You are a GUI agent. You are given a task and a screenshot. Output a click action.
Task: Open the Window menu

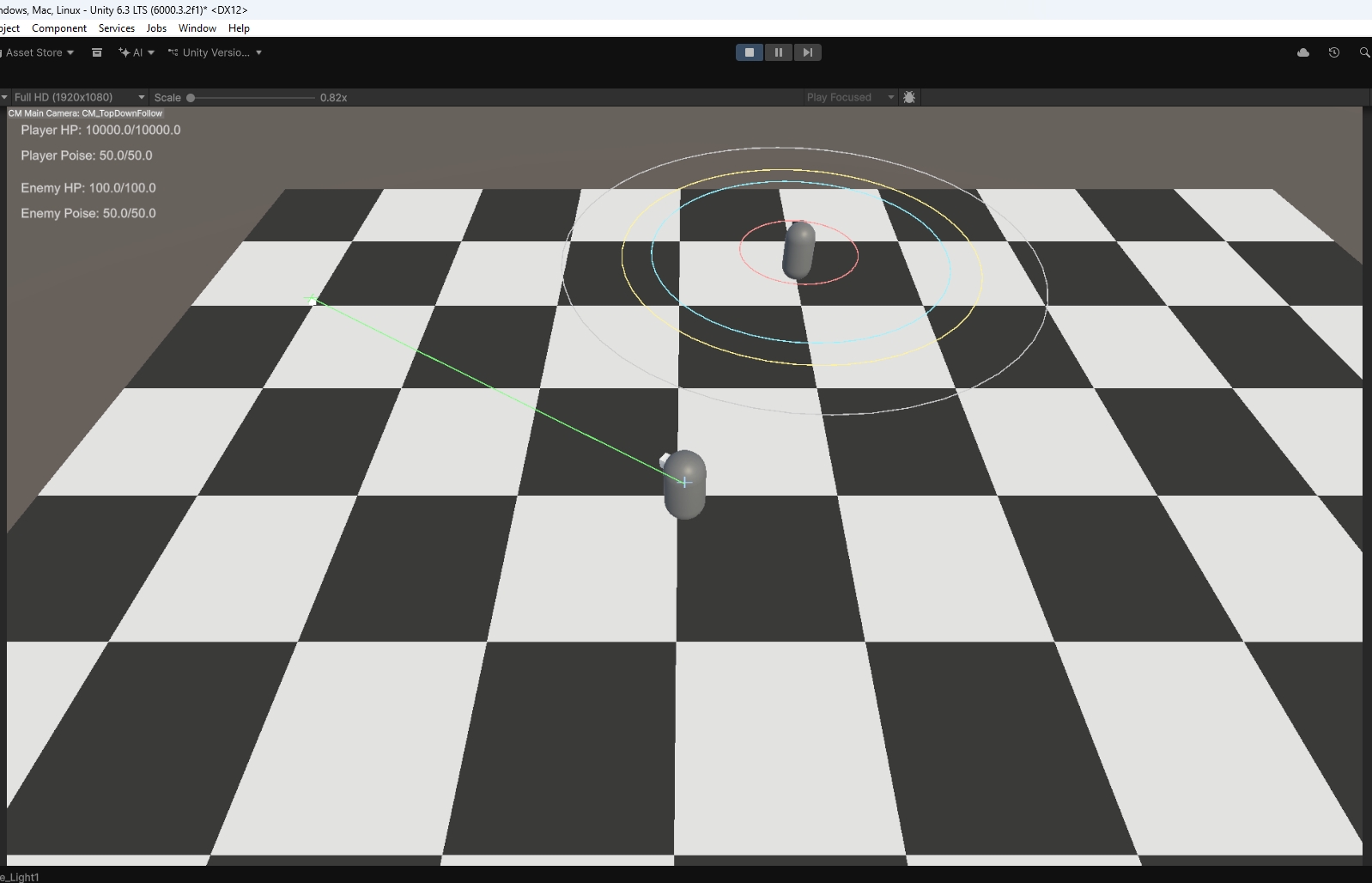(x=197, y=27)
